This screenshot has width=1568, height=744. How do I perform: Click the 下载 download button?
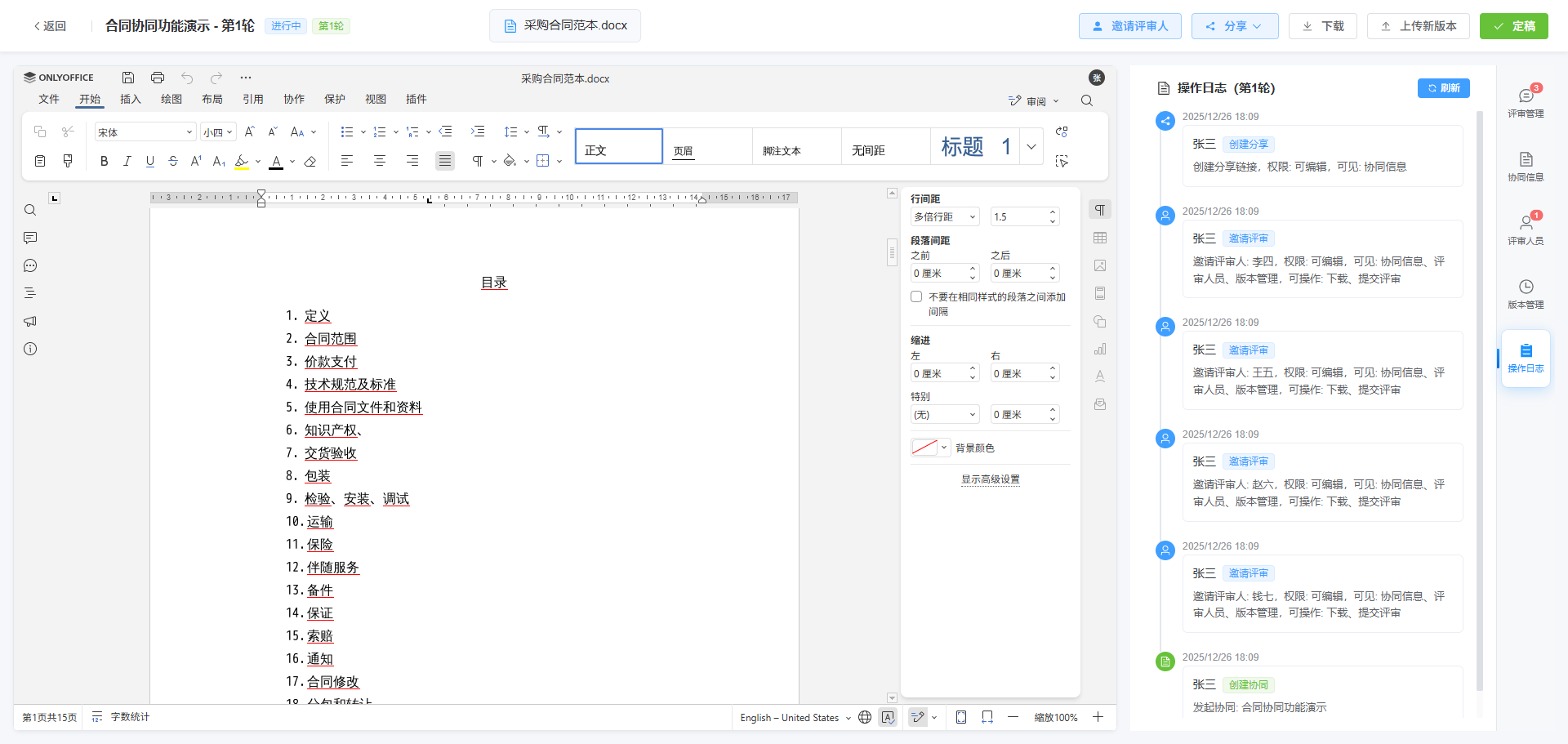click(x=1323, y=26)
